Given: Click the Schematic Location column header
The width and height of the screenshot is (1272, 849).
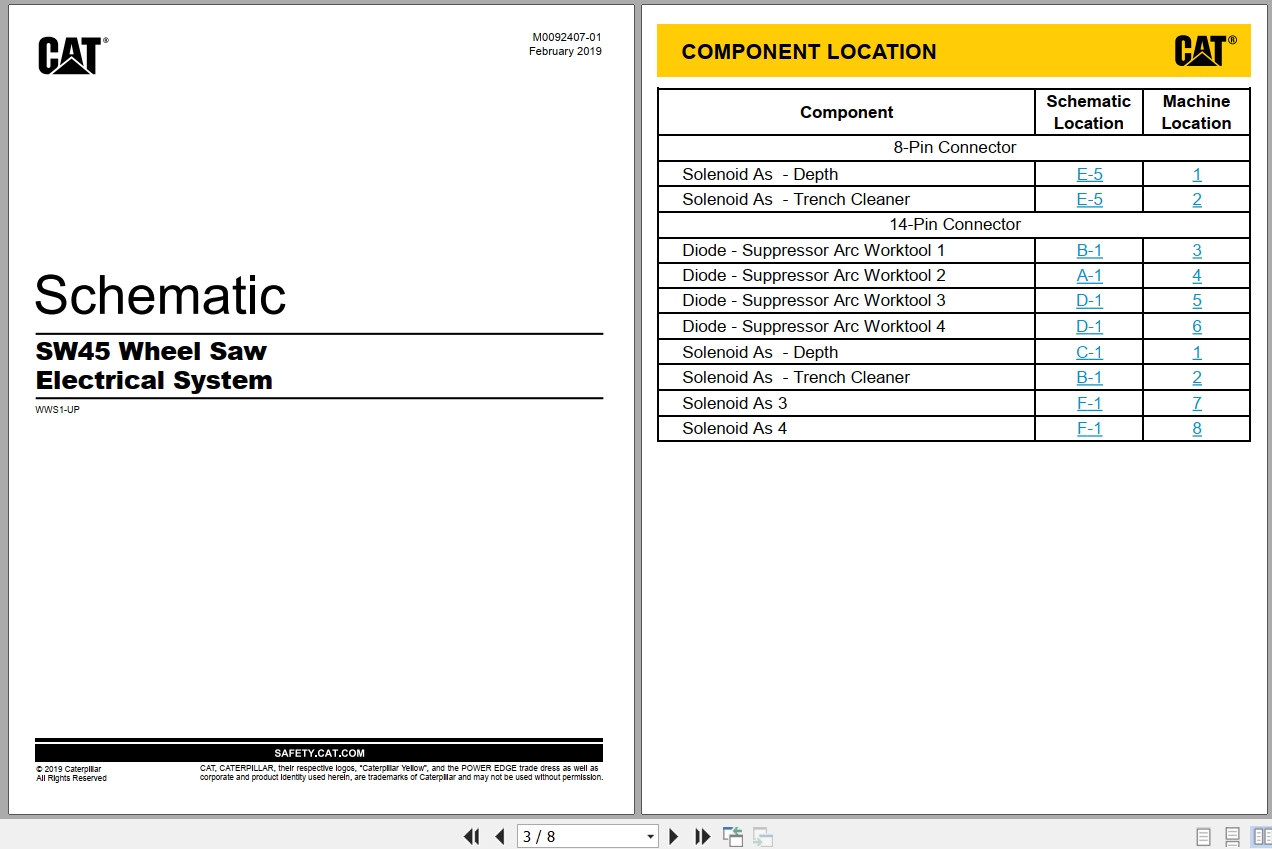Looking at the screenshot, I should [x=1089, y=112].
